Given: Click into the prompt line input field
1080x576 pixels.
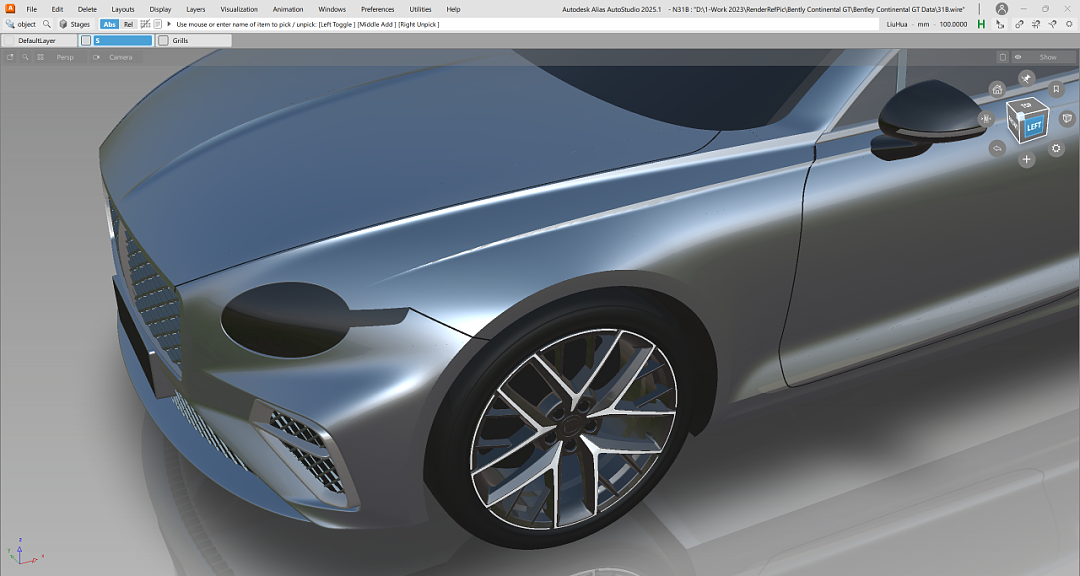Looking at the screenshot, I should pos(526,24).
